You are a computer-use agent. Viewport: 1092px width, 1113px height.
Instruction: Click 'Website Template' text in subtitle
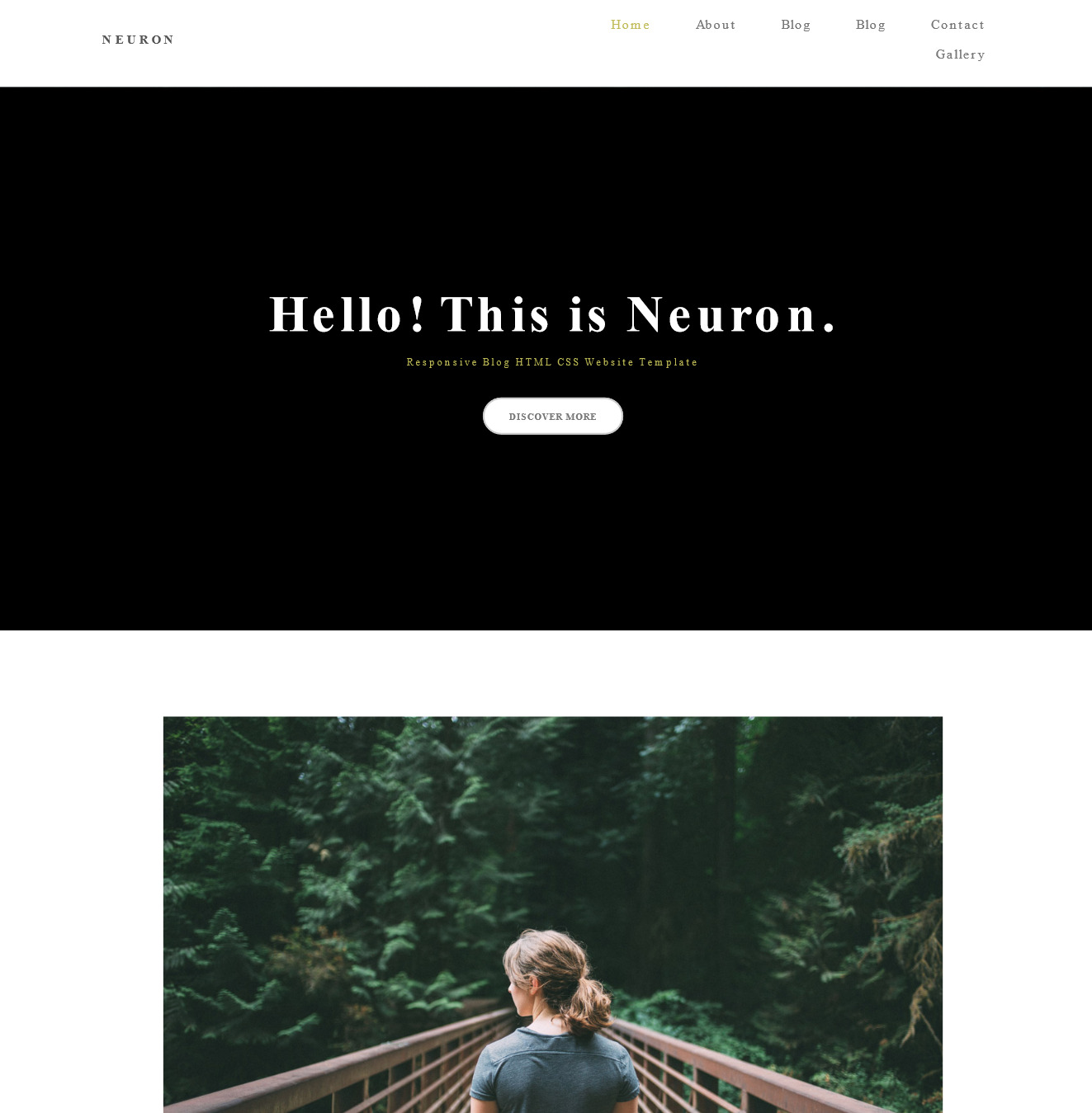click(x=641, y=362)
